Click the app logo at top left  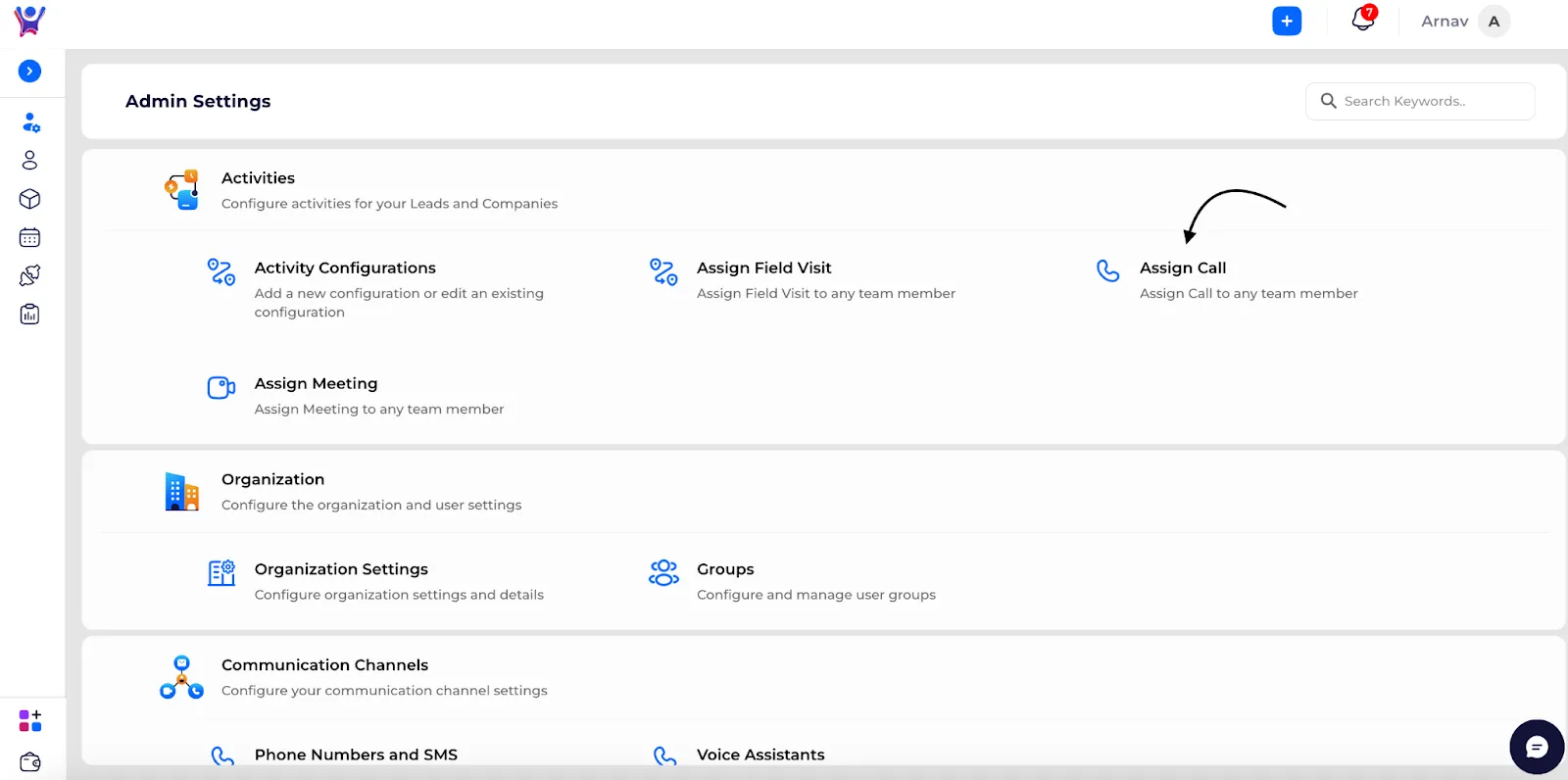pyautogui.click(x=29, y=21)
